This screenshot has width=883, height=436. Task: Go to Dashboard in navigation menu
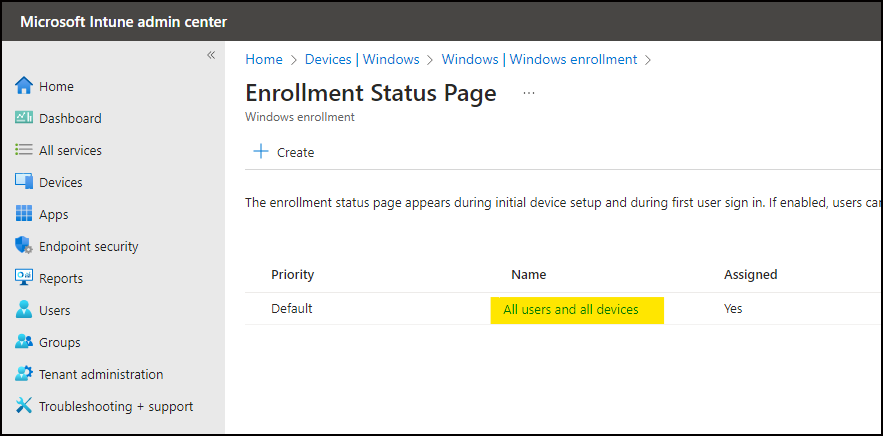coord(70,118)
